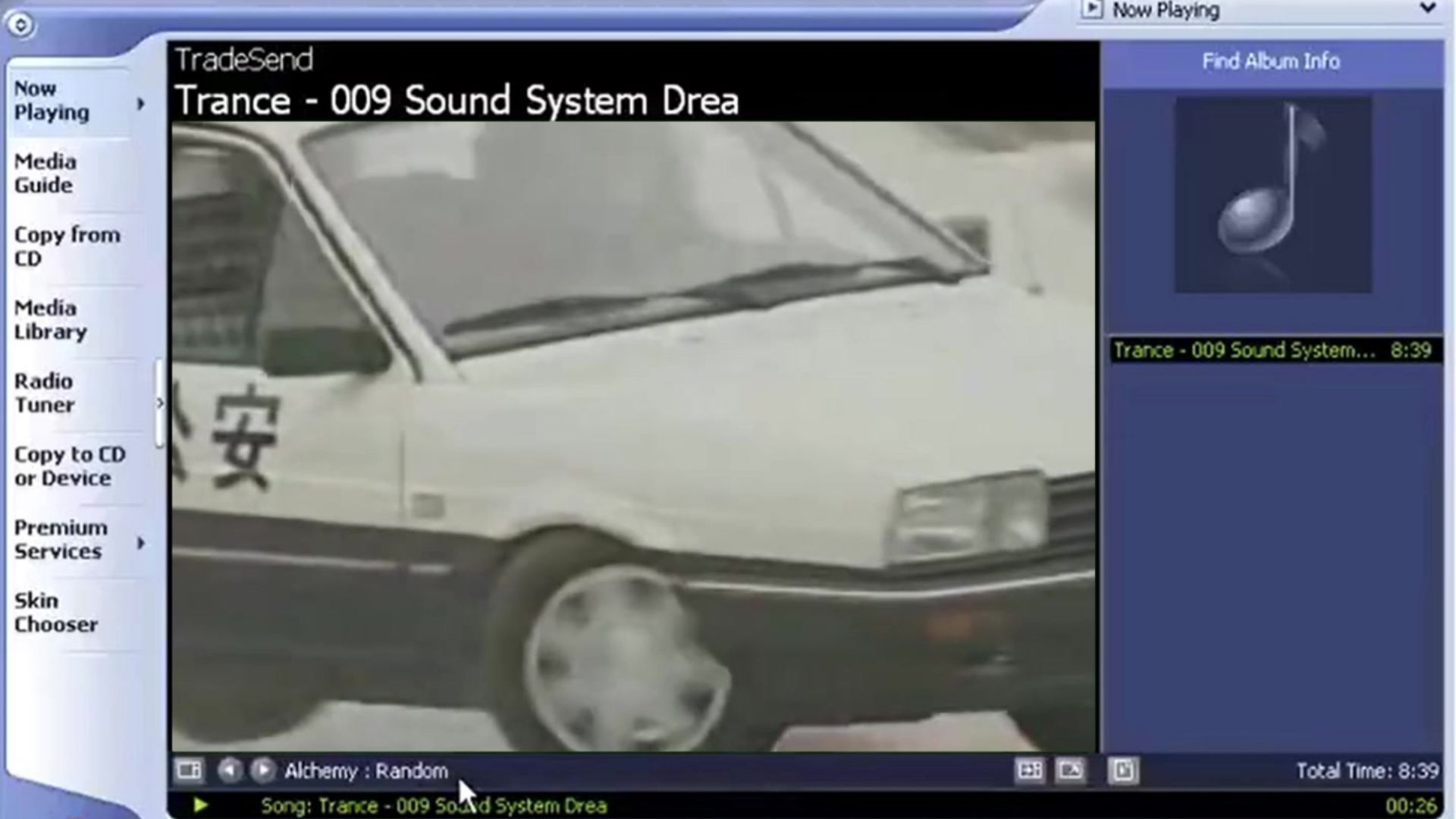Open the Media Library tab
The width and height of the screenshot is (1456, 819).
pyautogui.click(x=50, y=319)
